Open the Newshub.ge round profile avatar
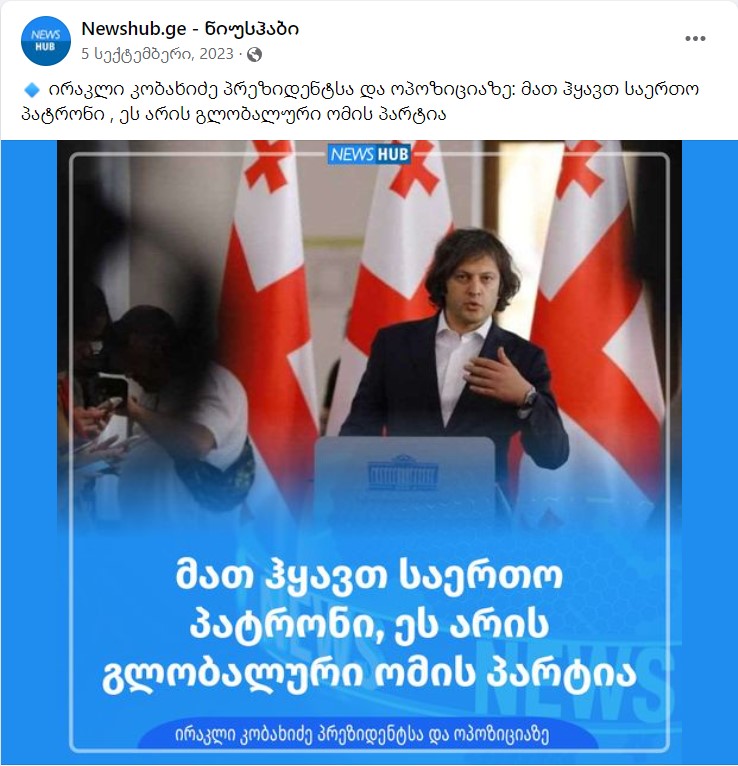 tap(45, 41)
